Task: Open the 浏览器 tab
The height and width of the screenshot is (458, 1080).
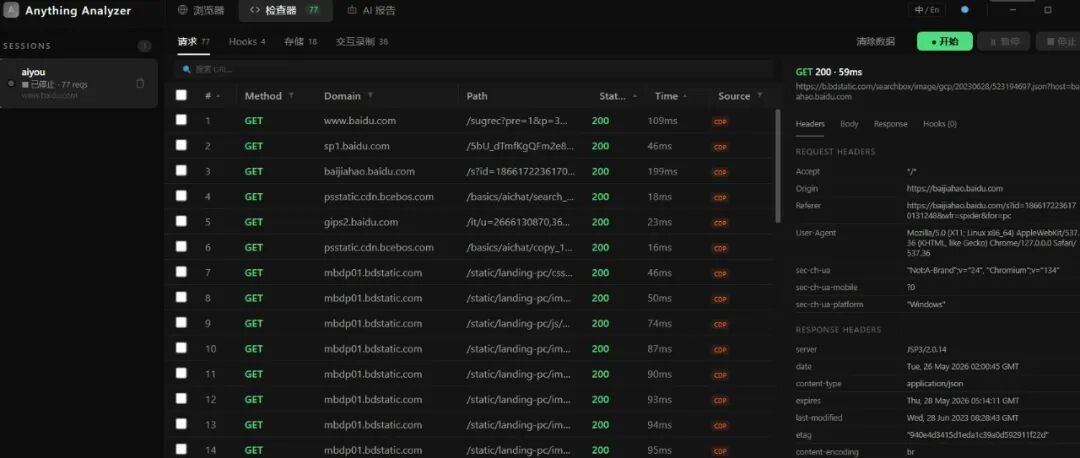Action: coord(200,10)
